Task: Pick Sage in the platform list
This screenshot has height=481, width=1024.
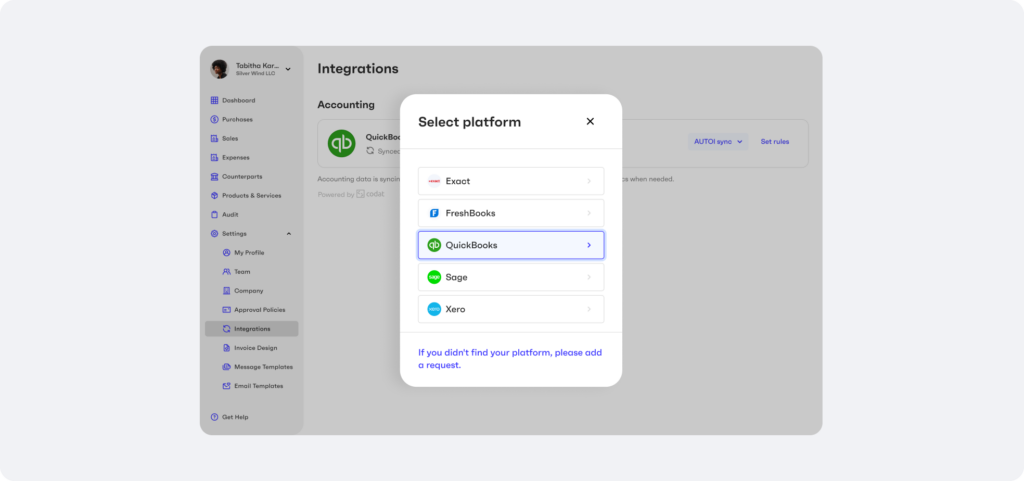Action: pyautogui.click(x=511, y=277)
